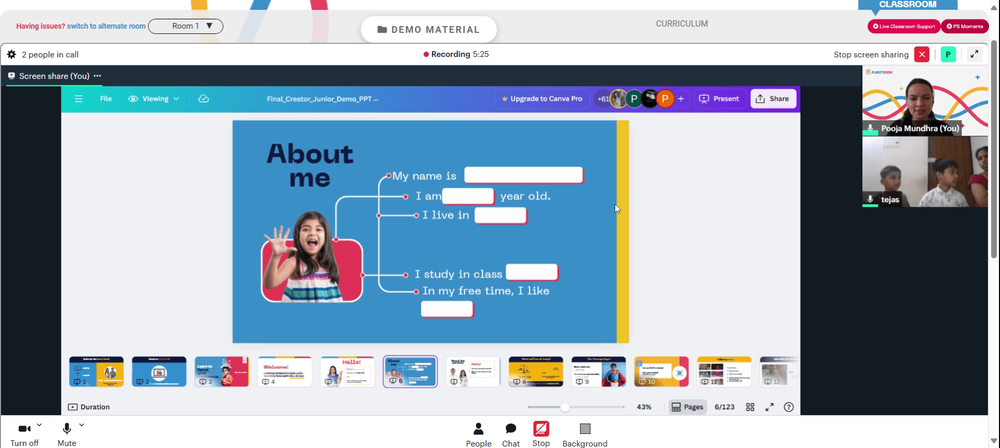1000x448 pixels.
Task: Click the +61 collaborators badge
Action: (603, 99)
